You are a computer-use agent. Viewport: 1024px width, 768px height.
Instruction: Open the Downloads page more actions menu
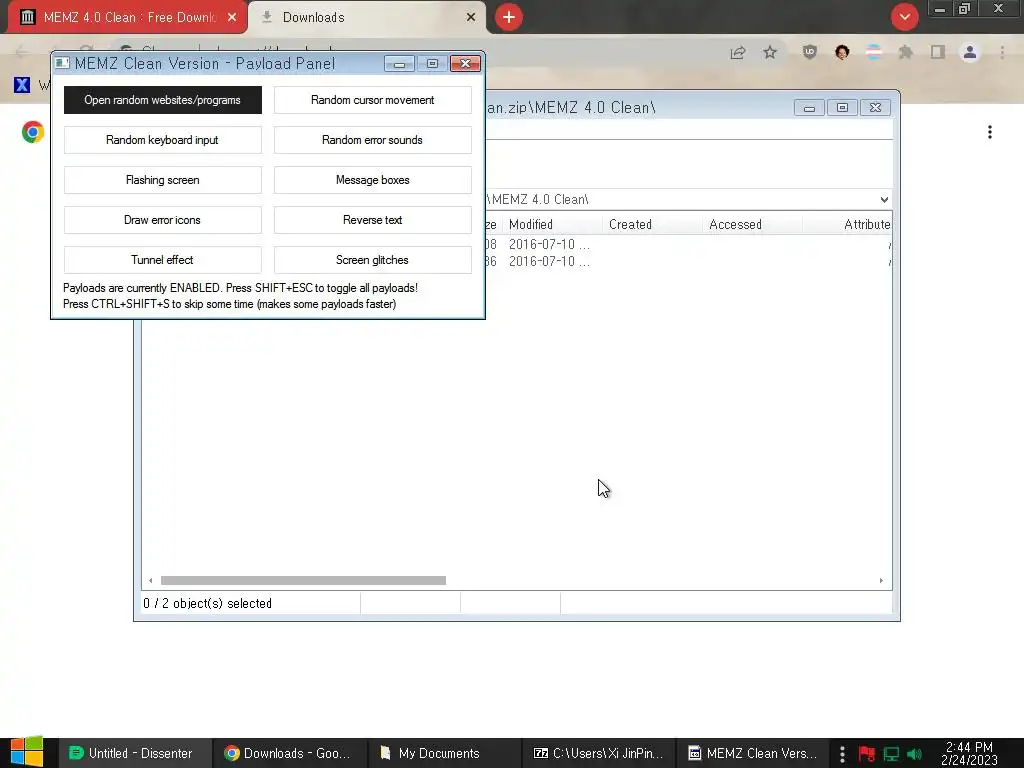(990, 132)
